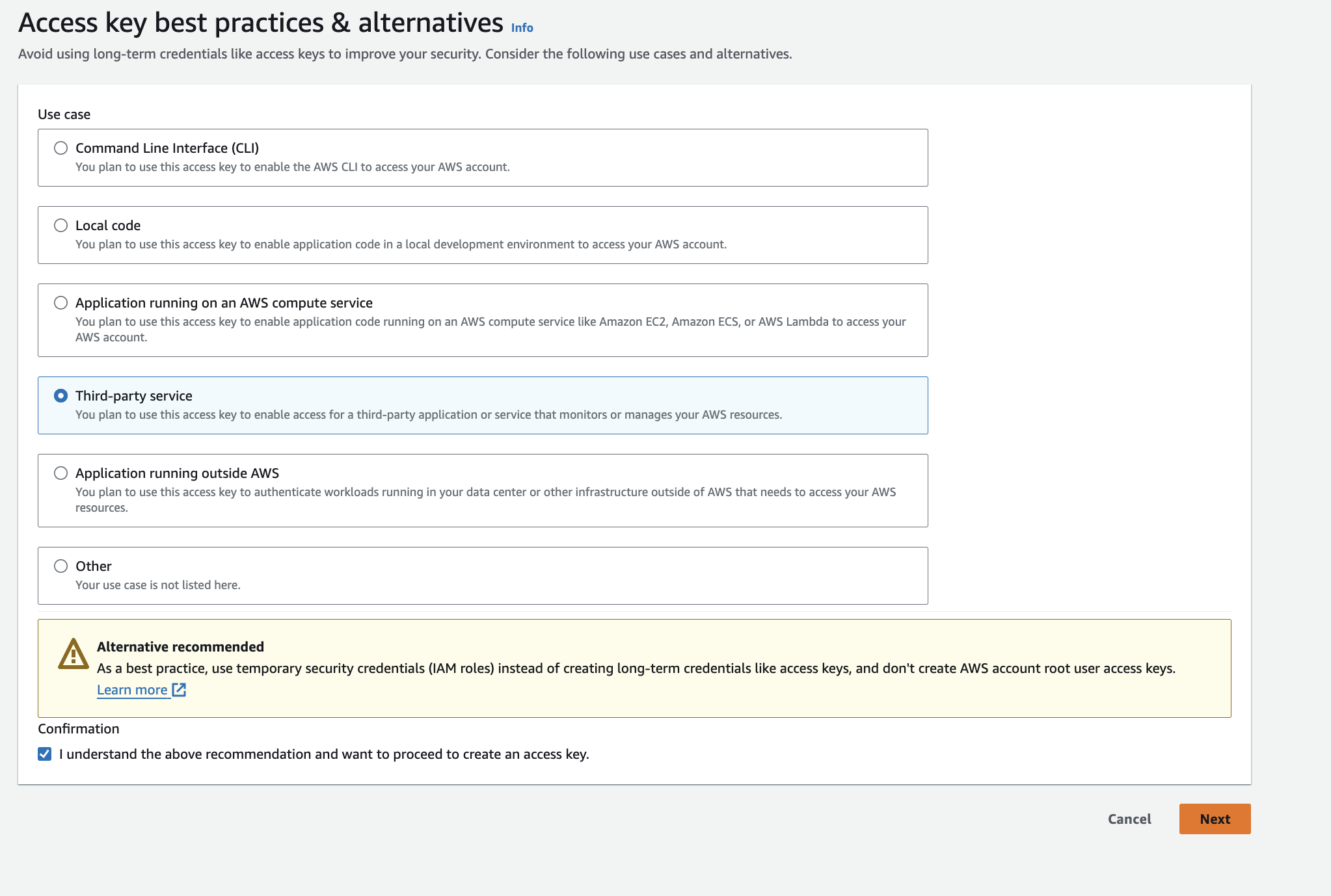Open the Info link beside the heading
The height and width of the screenshot is (896, 1331).
522,28
